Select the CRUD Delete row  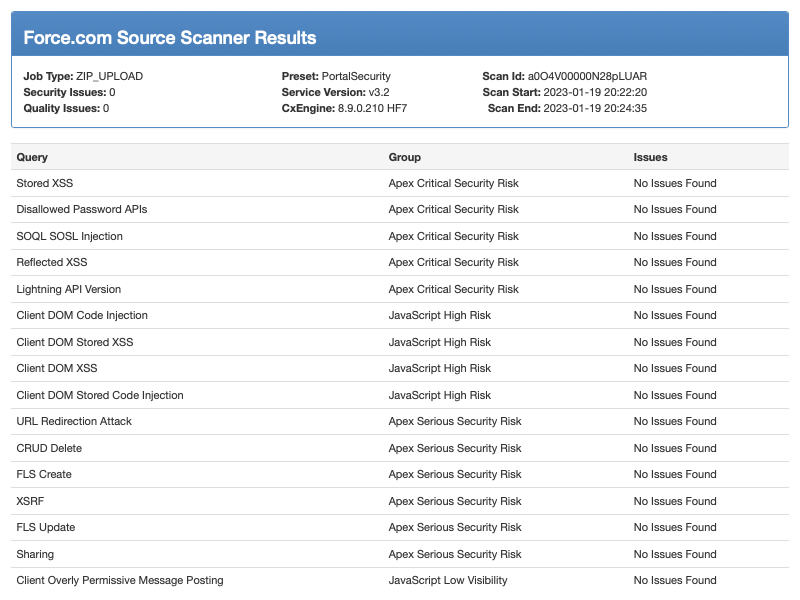400,448
